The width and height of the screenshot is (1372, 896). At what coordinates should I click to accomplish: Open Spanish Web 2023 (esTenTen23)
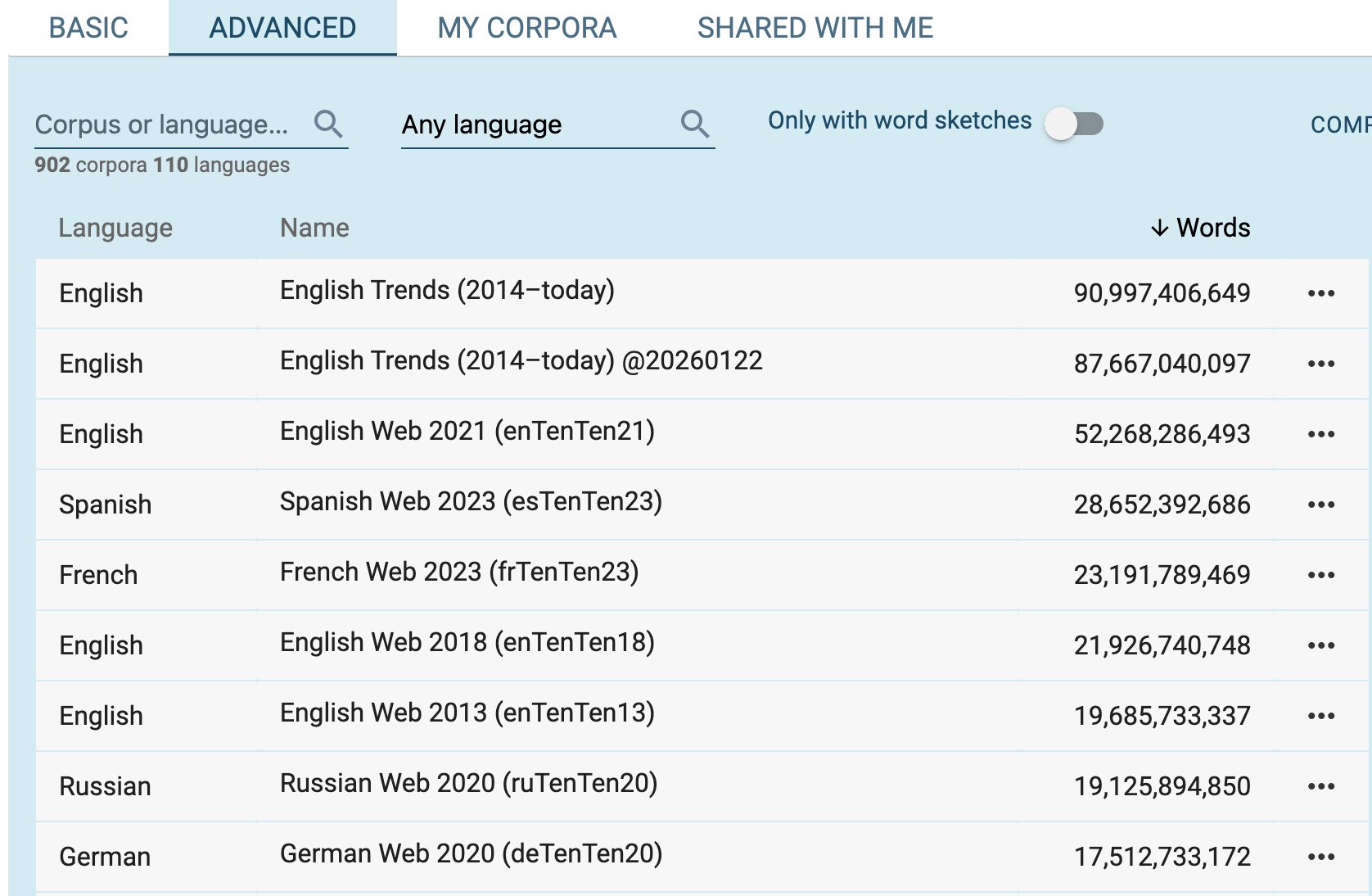click(471, 502)
